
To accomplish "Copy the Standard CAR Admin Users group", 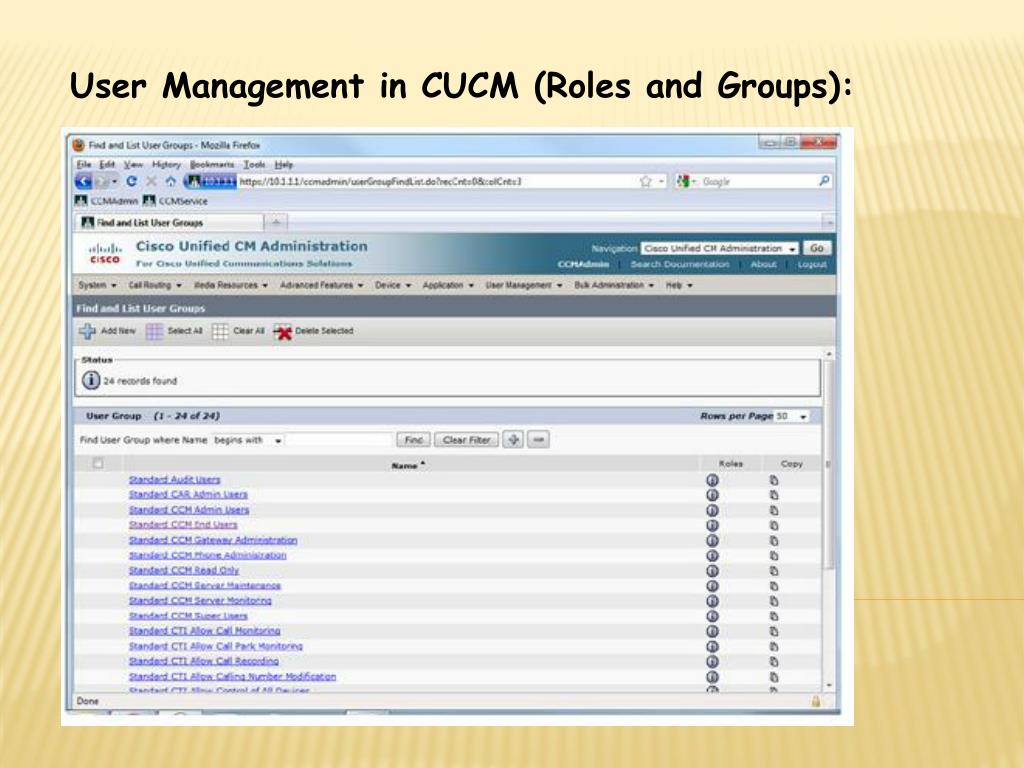I will point(774,495).
